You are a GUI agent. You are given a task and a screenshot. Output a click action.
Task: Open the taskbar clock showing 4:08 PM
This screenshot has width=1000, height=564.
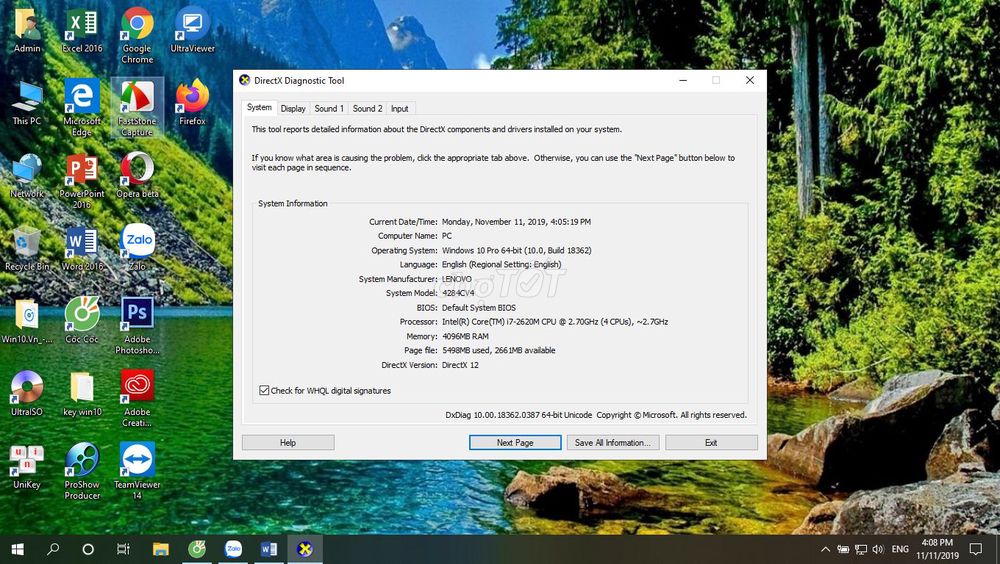coord(938,549)
